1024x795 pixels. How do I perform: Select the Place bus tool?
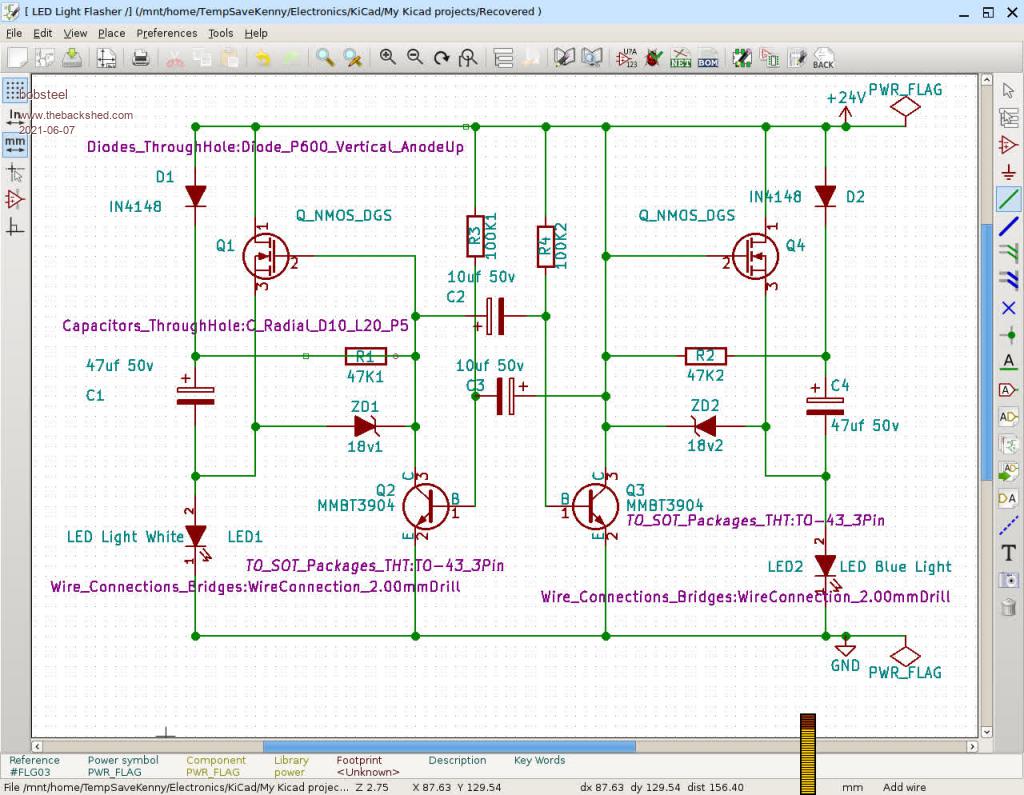(x=1008, y=226)
